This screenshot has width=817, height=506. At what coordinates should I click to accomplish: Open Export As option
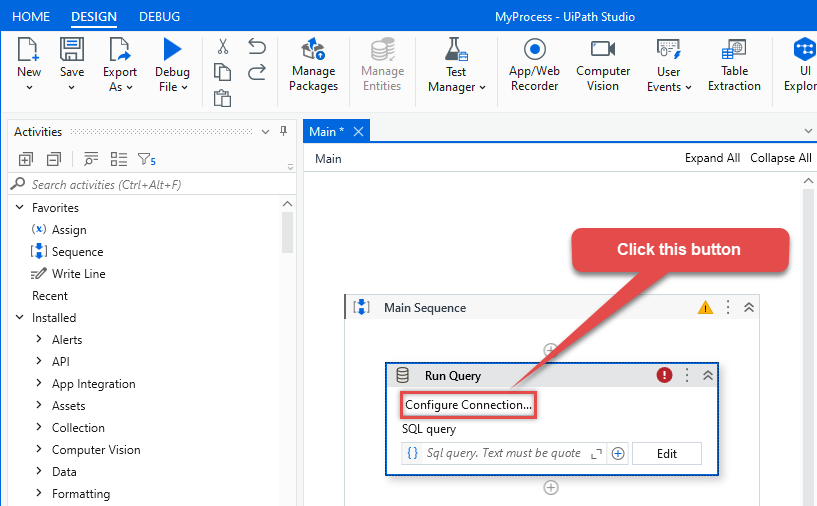tap(120, 65)
